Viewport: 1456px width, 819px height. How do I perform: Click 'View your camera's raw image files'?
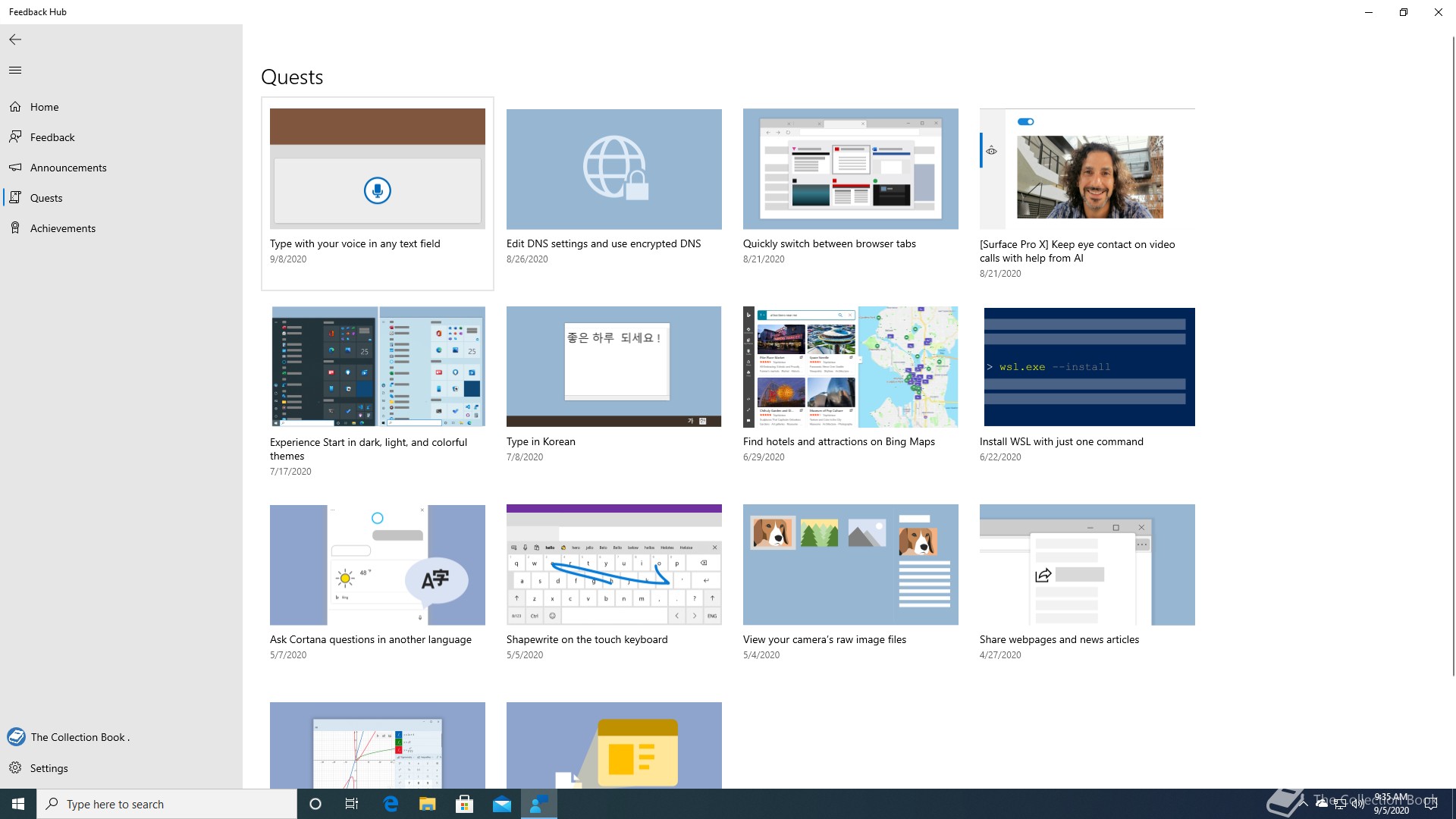tap(824, 639)
